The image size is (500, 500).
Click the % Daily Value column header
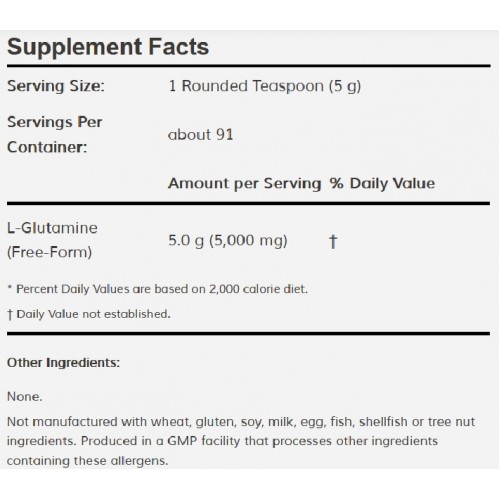click(382, 183)
